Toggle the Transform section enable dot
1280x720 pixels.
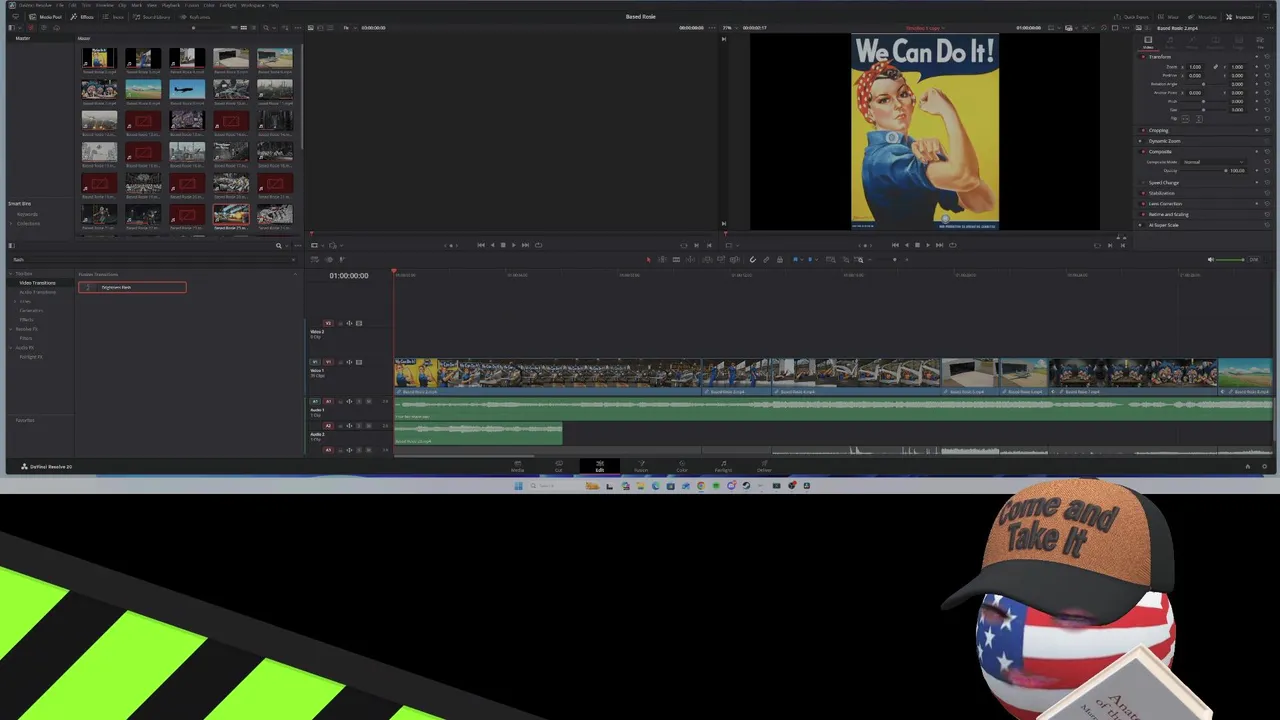(1143, 57)
